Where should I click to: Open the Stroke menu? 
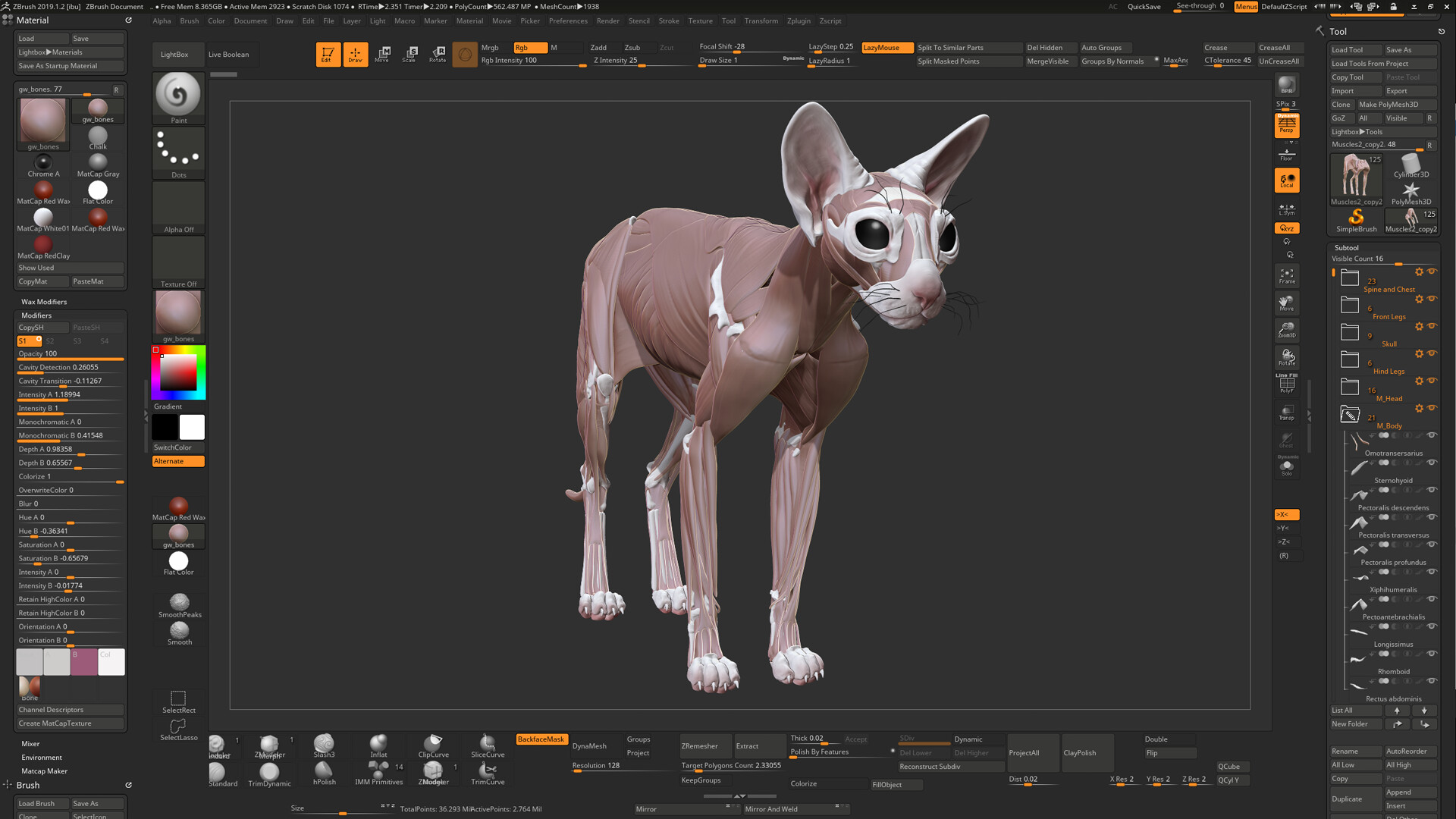[669, 21]
